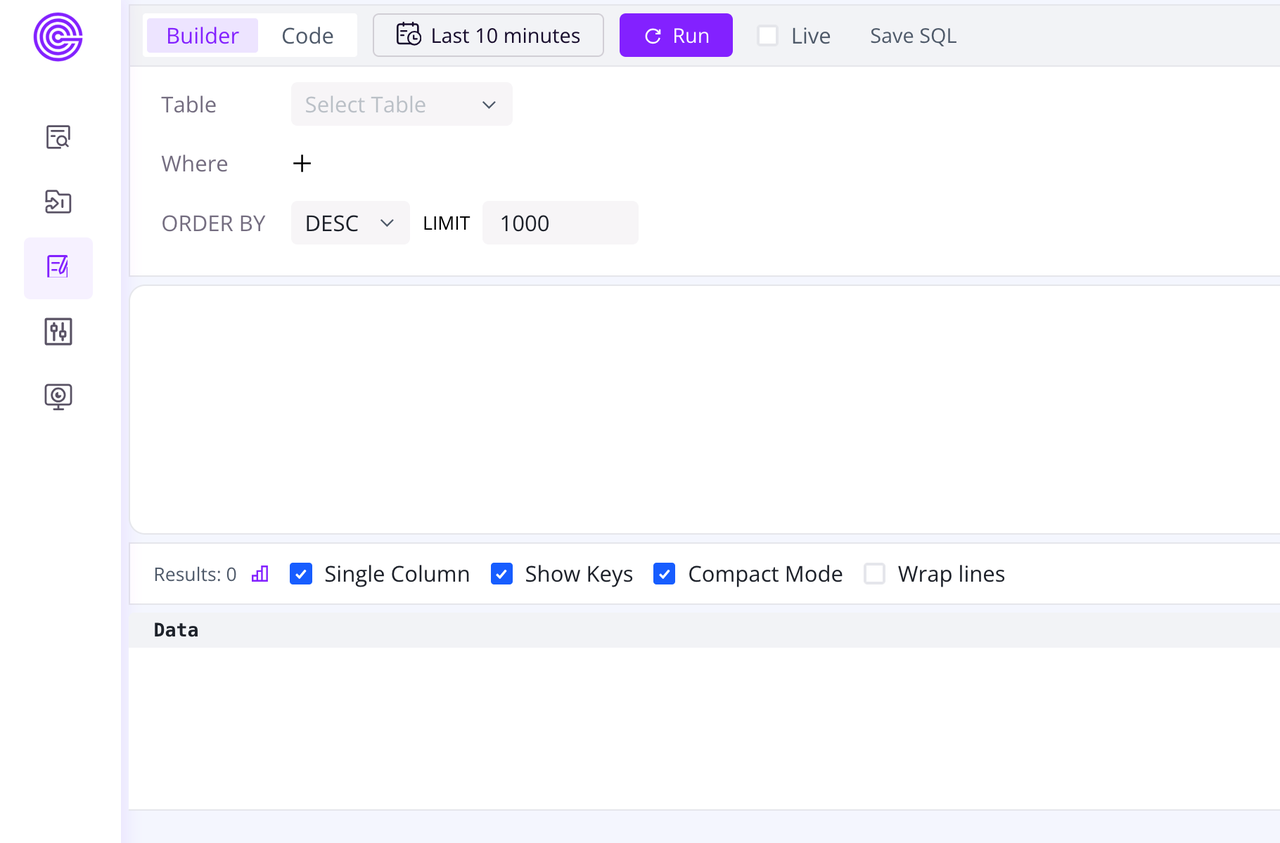Add a Where condition with the plus button
Image resolution: width=1280 pixels, height=843 pixels.
click(301, 163)
